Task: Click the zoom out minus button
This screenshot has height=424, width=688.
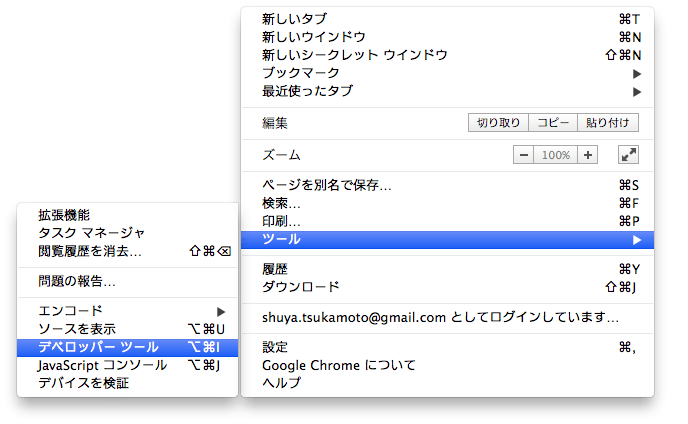Action: pos(525,155)
